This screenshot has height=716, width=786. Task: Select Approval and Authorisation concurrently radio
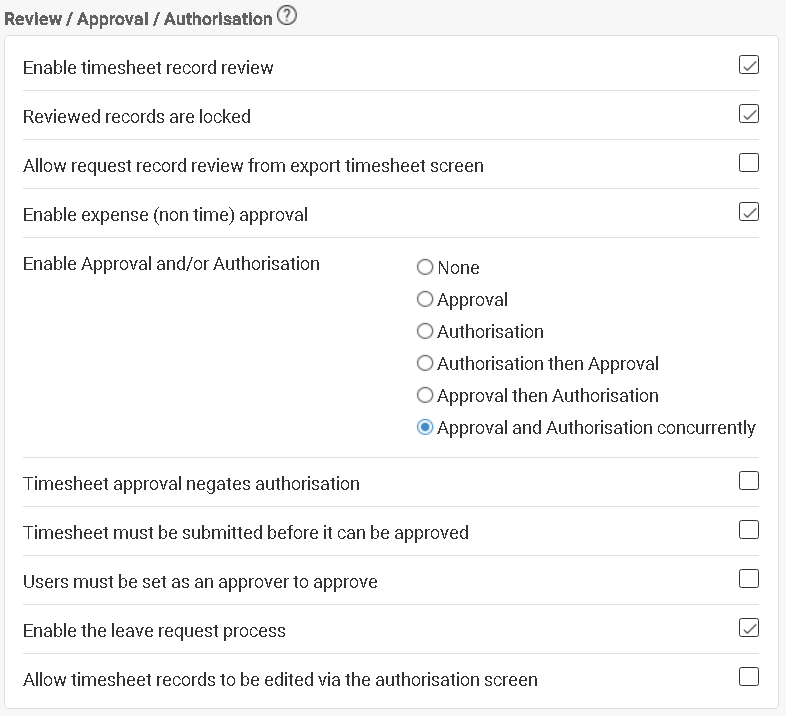[425, 427]
